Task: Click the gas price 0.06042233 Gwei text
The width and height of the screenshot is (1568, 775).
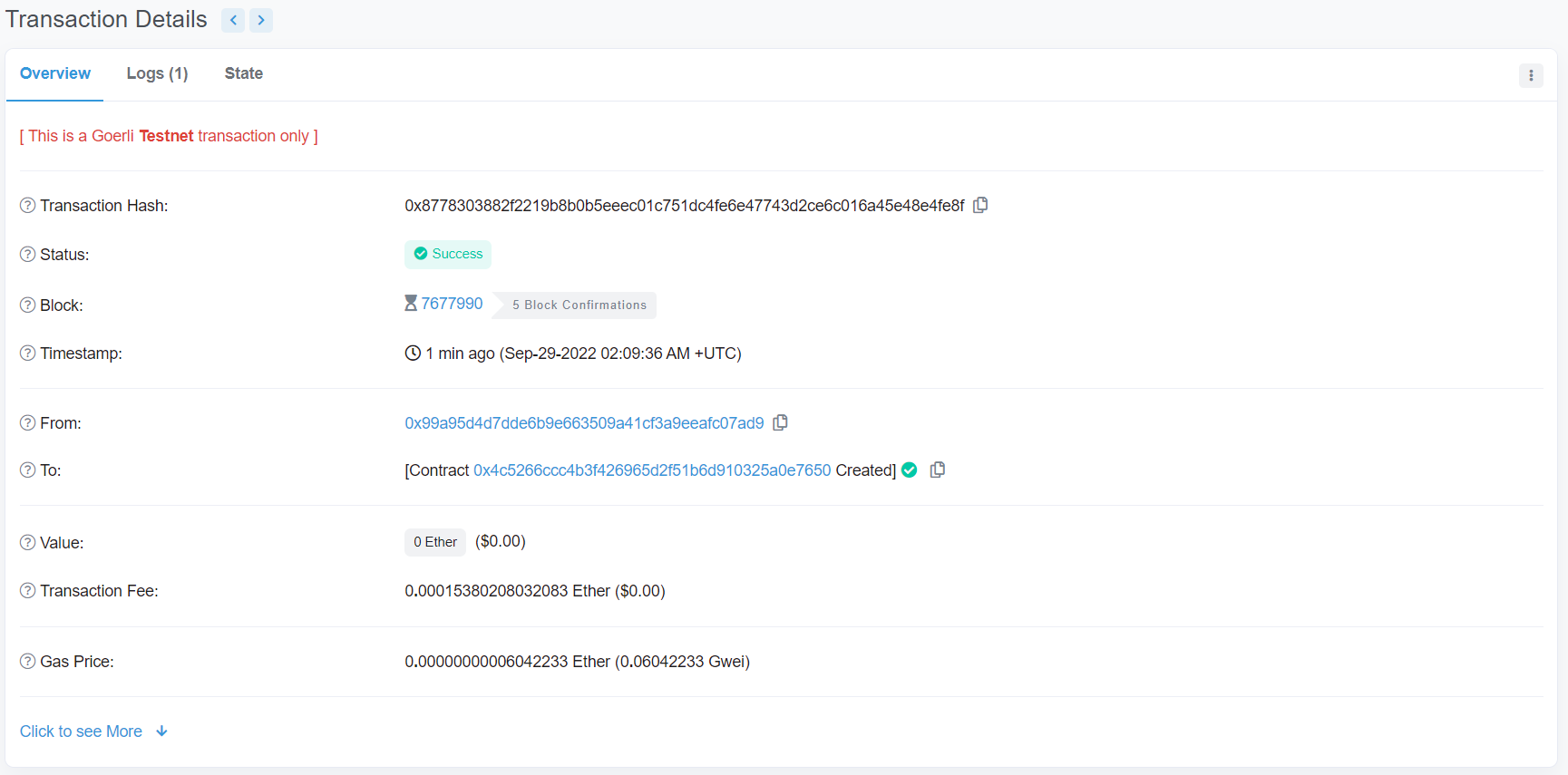Action: [683, 662]
